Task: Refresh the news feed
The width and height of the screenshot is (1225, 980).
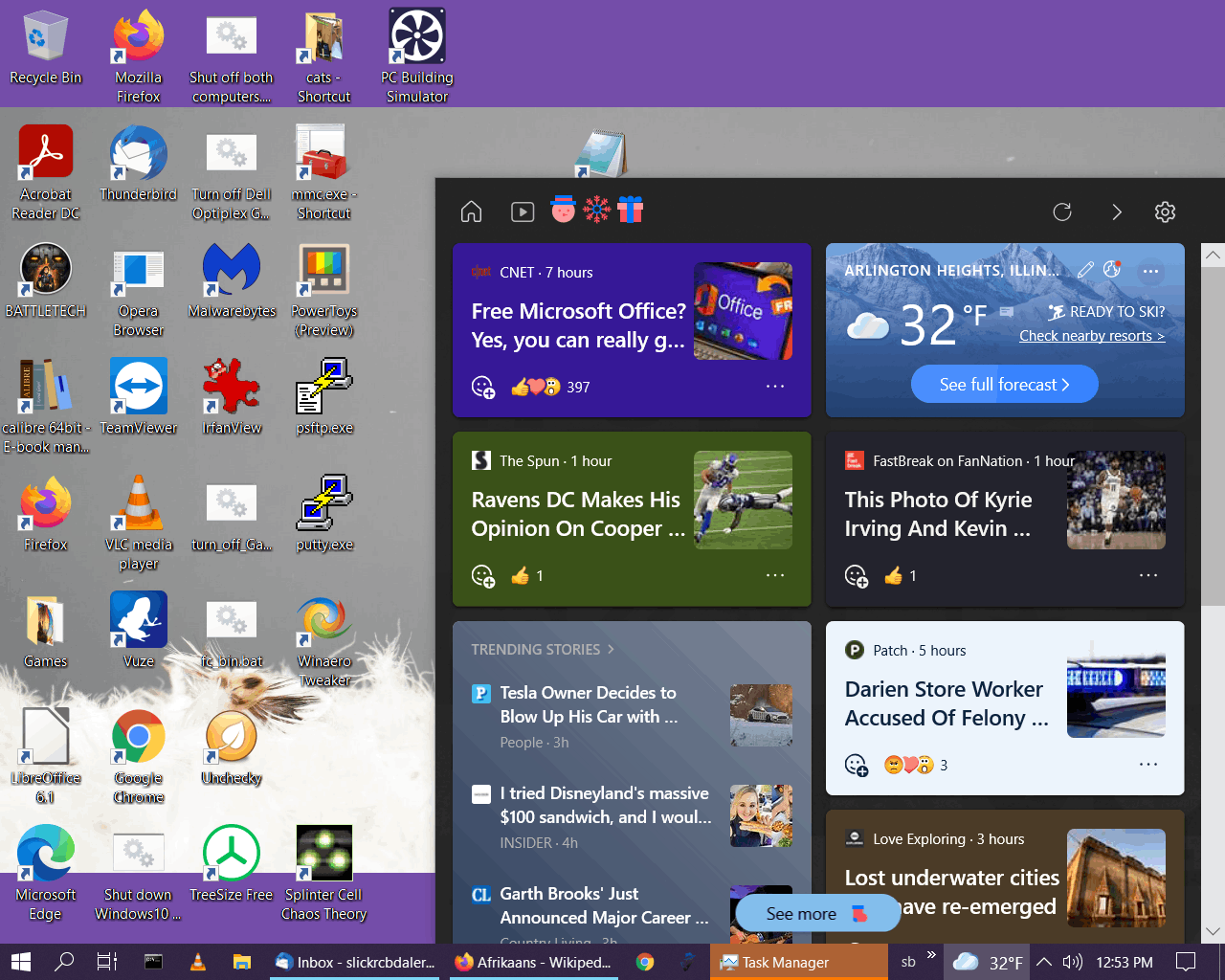Action: tap(1062, 212)
